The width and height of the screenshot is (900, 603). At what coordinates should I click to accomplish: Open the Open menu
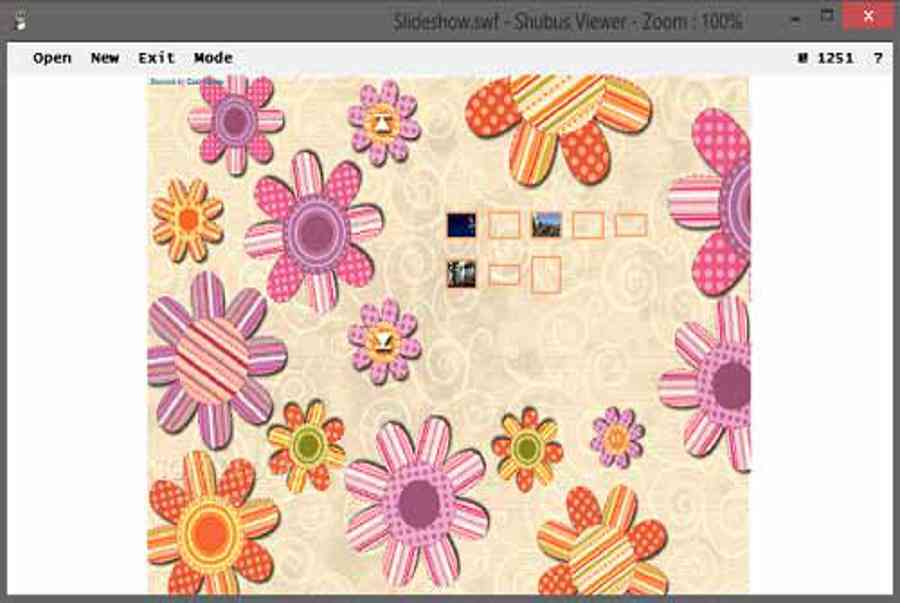pos(52,58)
